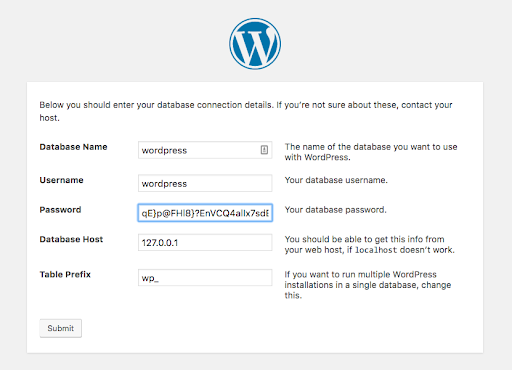
Task: Click the 'Below you should enter' intro paragraph
Action: 246,111
